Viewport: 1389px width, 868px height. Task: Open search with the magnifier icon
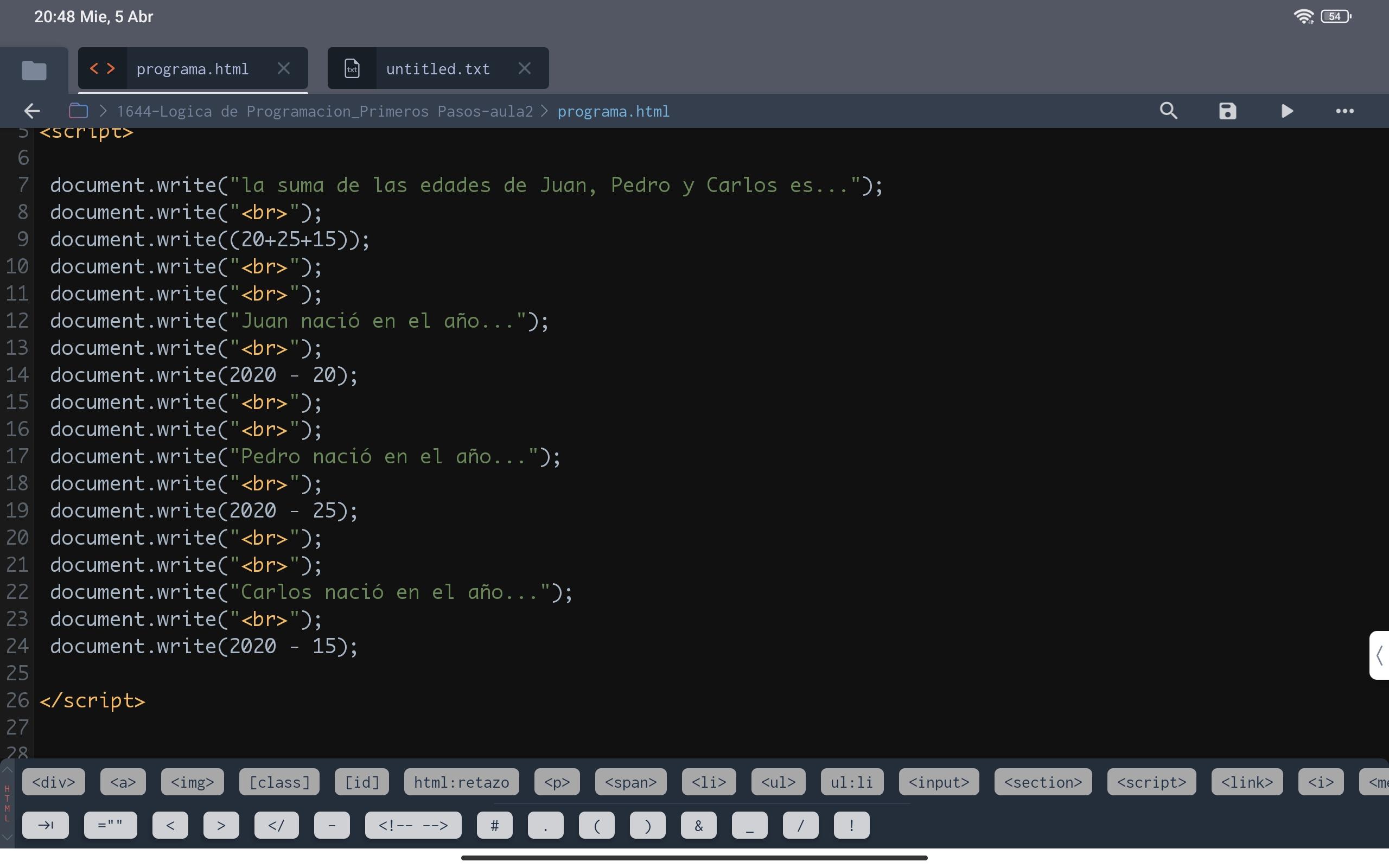[1169, 110]
